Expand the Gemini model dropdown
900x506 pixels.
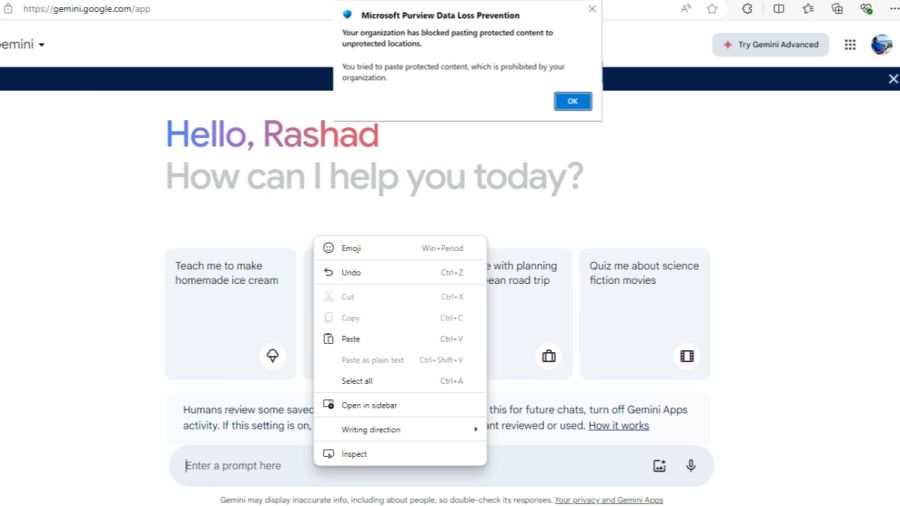point(41,45)
